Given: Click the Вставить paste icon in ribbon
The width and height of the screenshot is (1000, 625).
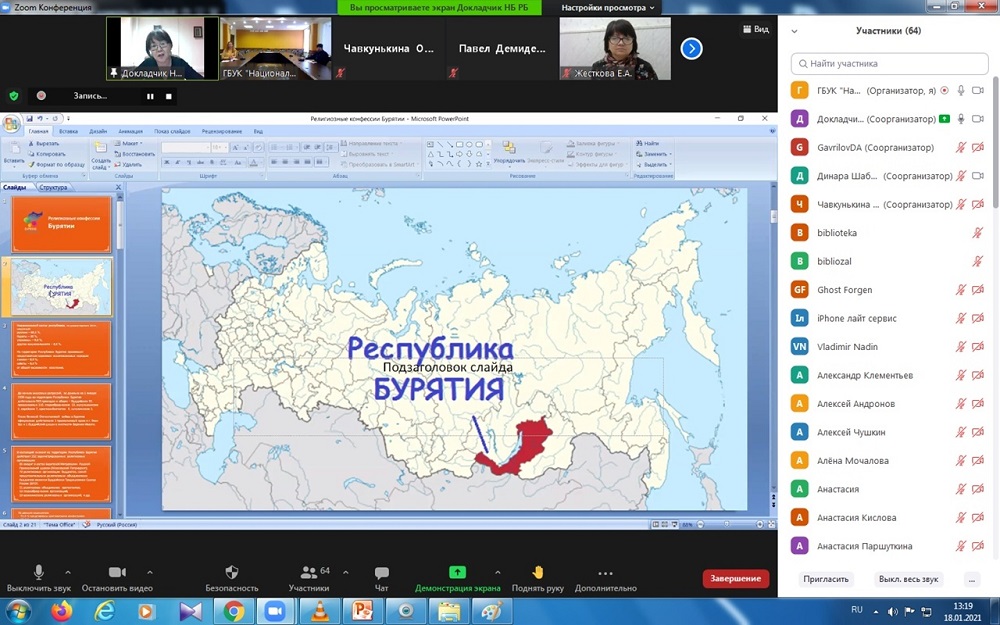Looking at the screenshot, I should coord(14,153).
